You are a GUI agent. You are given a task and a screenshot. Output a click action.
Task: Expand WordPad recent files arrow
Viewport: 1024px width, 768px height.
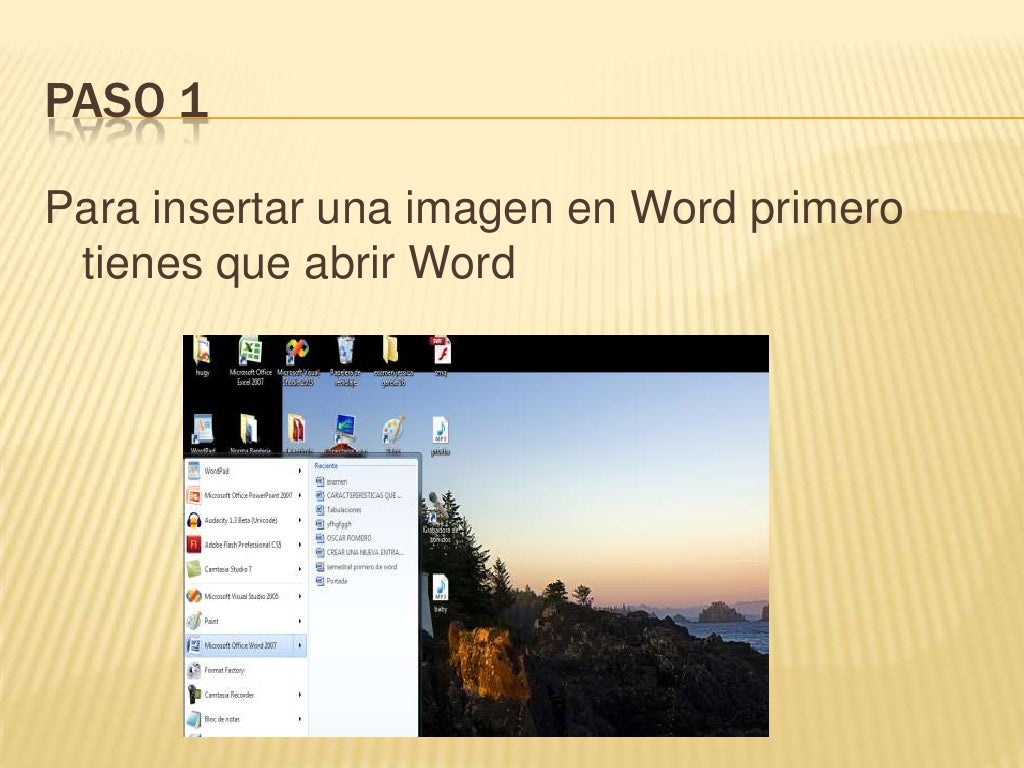point(300,471)
